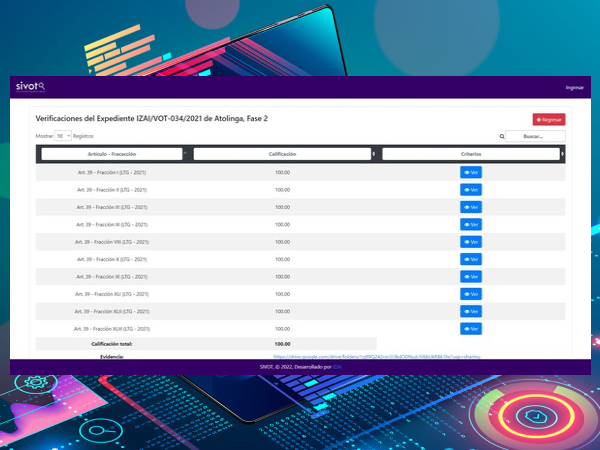
Task: Click Ver button for Fracción XLIII
Action: (x=471, y=328)
